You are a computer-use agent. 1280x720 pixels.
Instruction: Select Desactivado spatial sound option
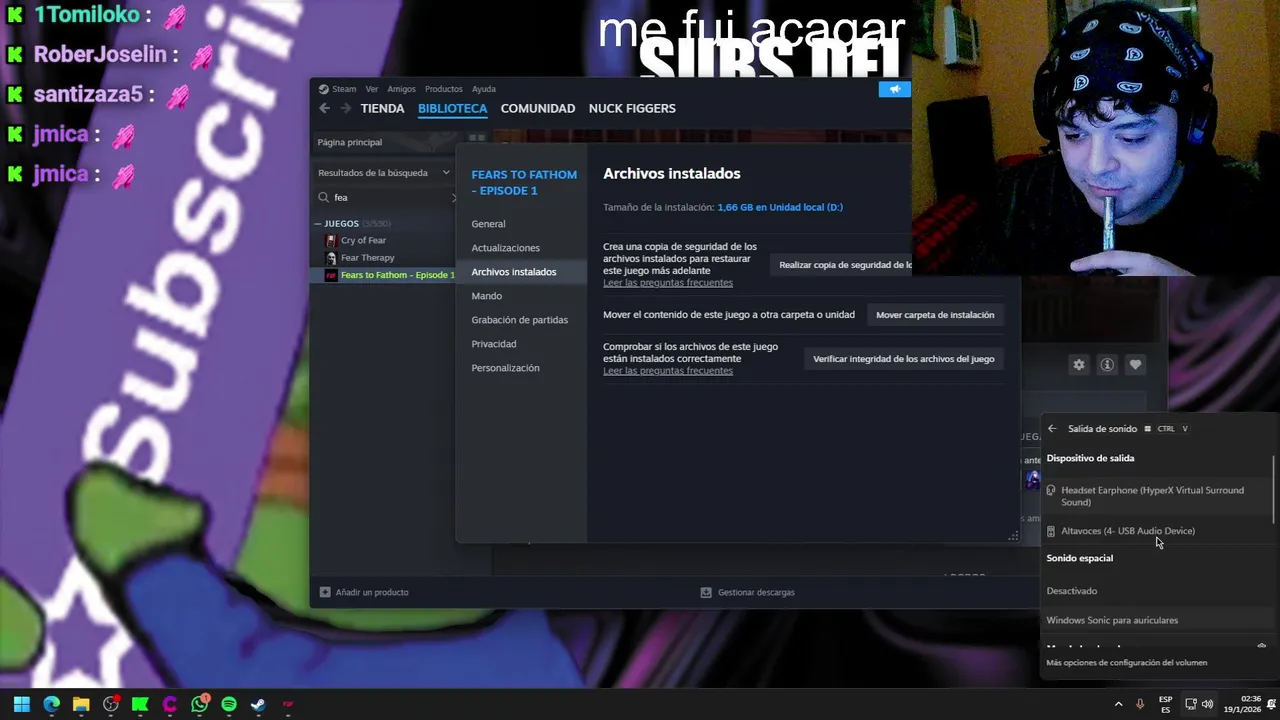pos(1155,591)
